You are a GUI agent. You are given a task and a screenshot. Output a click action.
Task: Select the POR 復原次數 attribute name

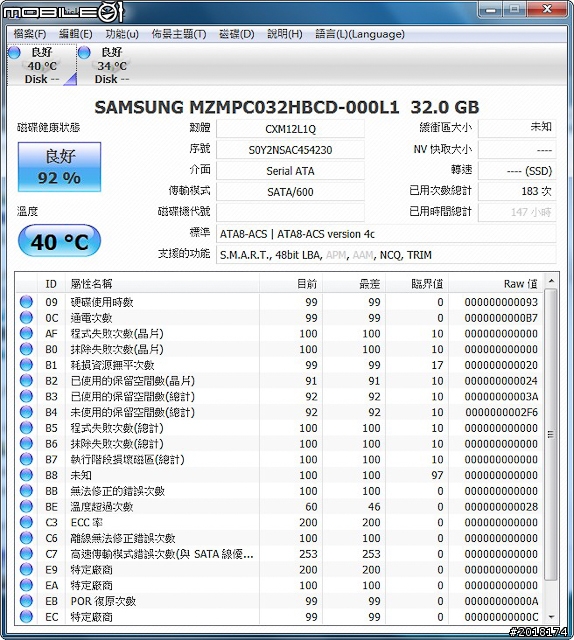pos(103,601)
